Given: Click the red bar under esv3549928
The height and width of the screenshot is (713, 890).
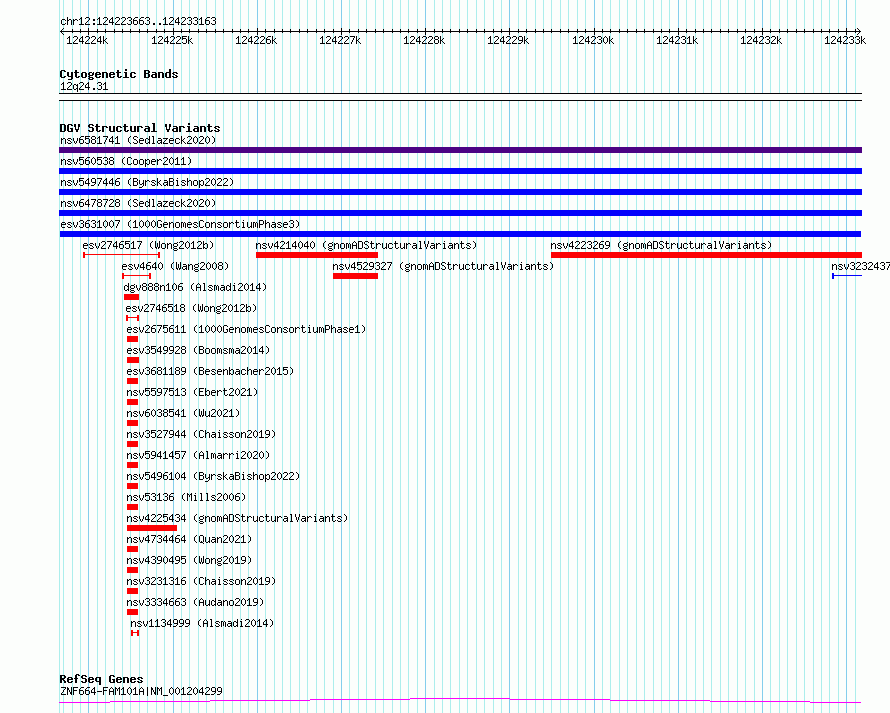Looking at the screenshot, I should point(133,360).
